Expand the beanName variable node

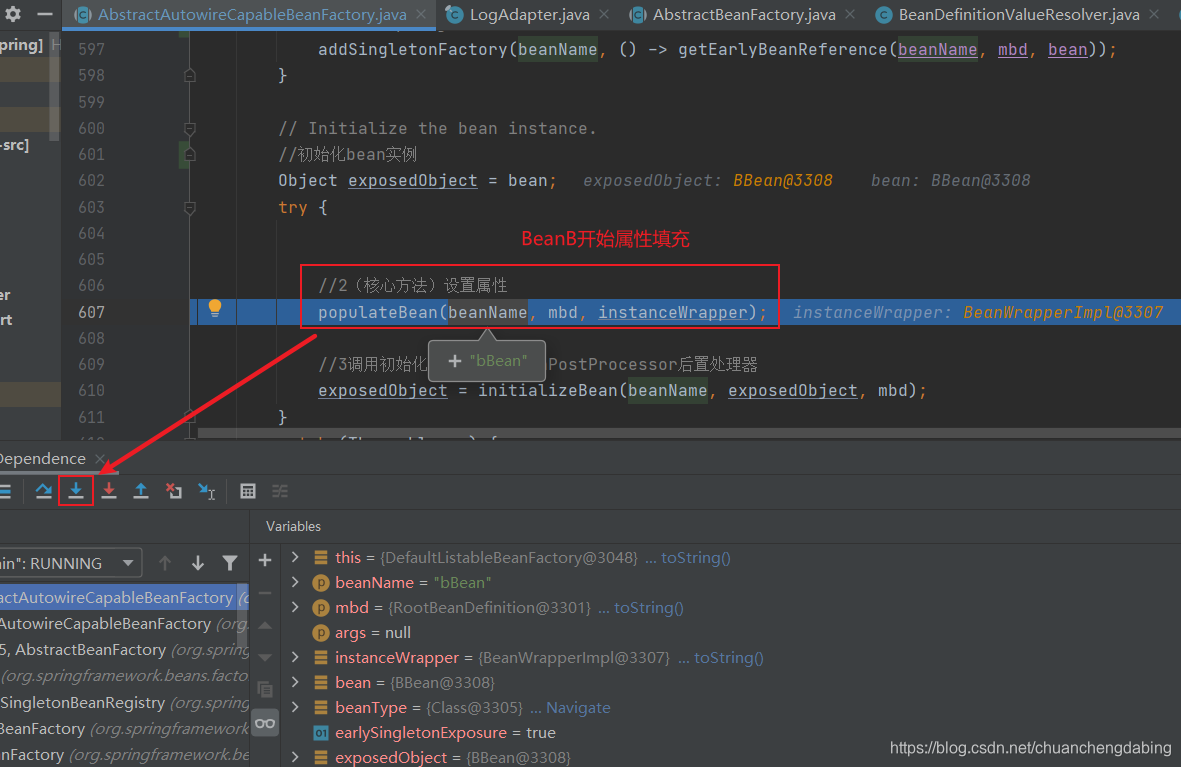295,582
